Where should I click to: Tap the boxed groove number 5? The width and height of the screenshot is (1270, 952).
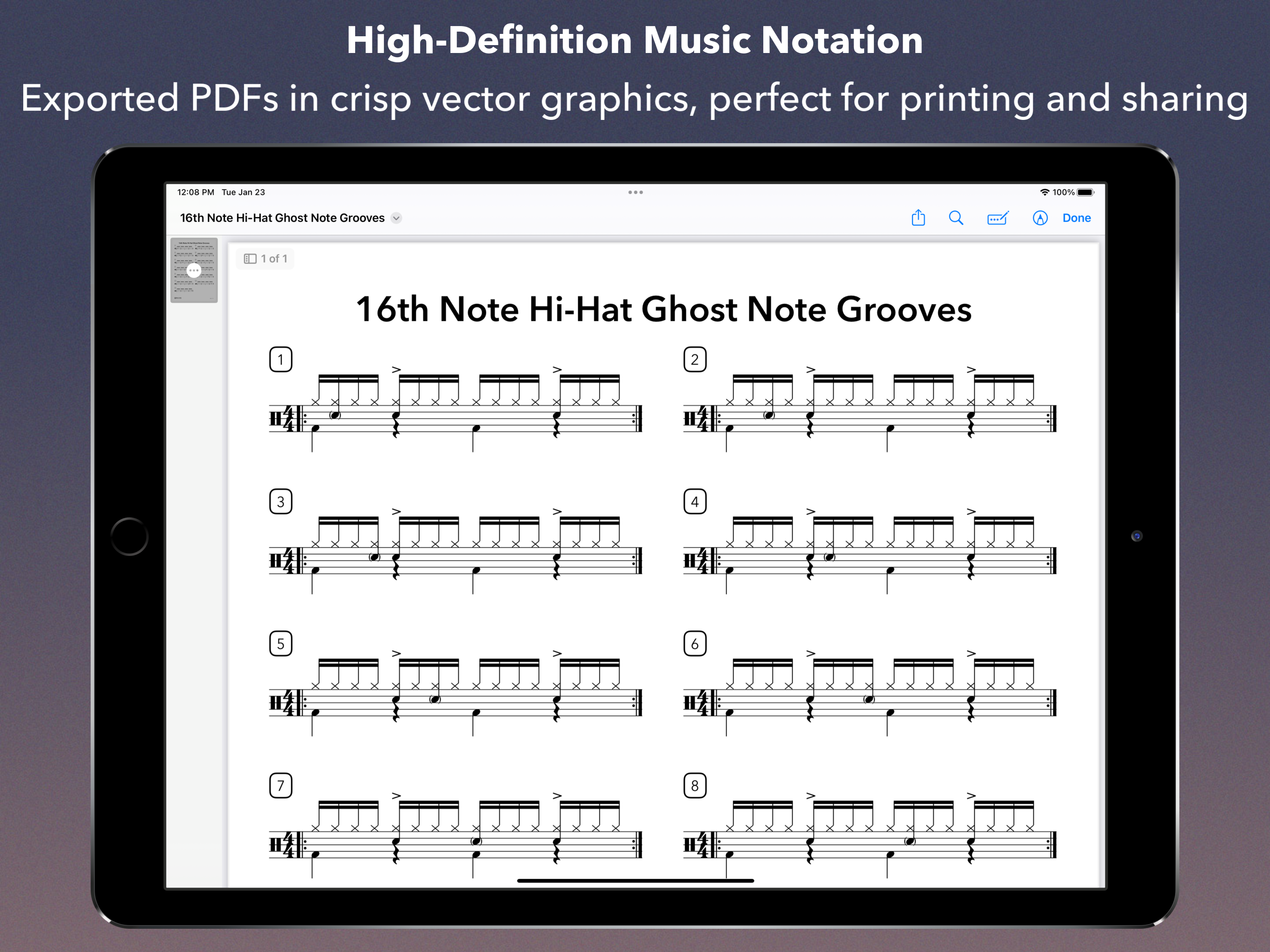[281, 644]
